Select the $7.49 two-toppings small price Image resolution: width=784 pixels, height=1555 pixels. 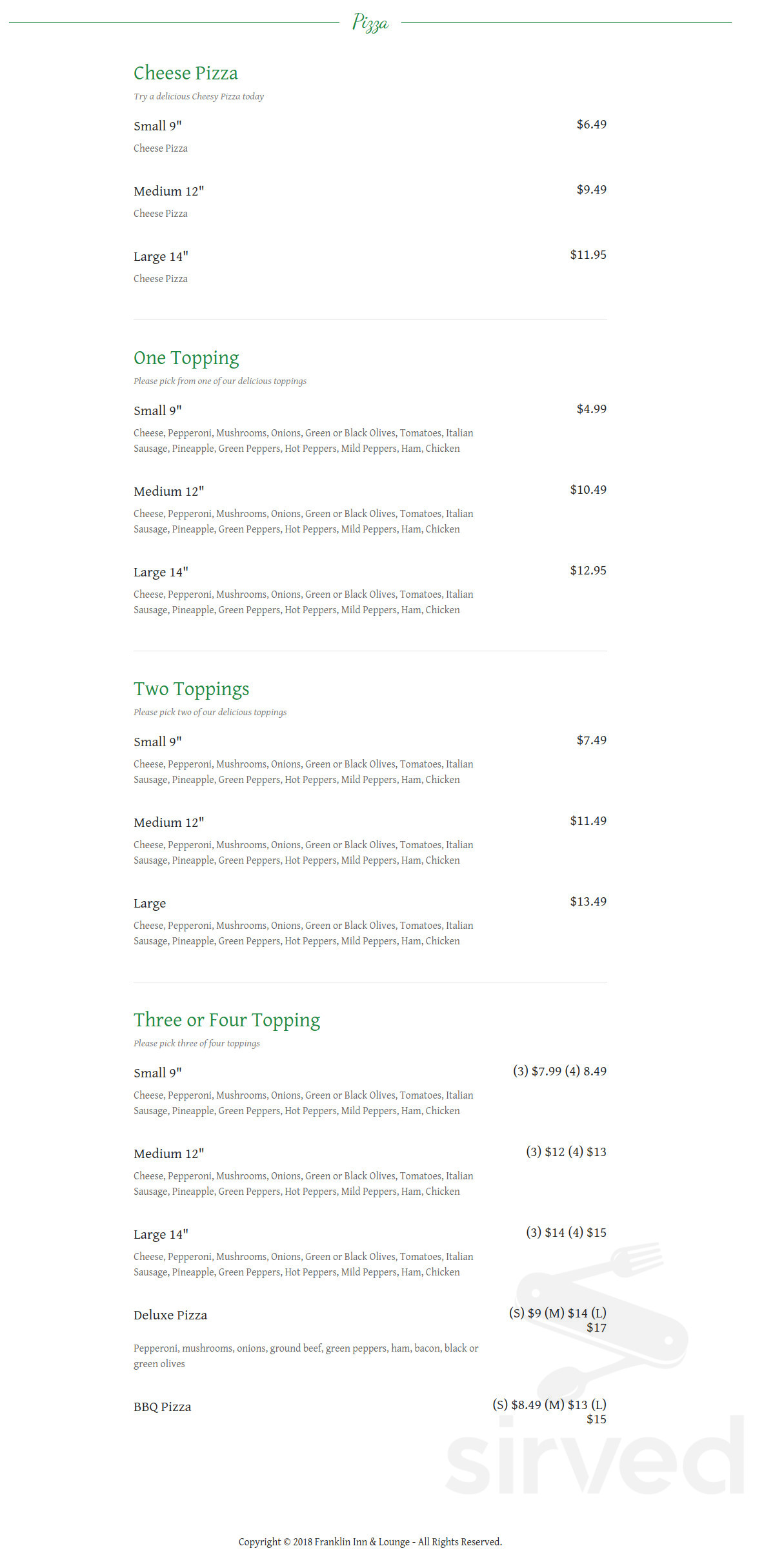[x=591, y=740]
